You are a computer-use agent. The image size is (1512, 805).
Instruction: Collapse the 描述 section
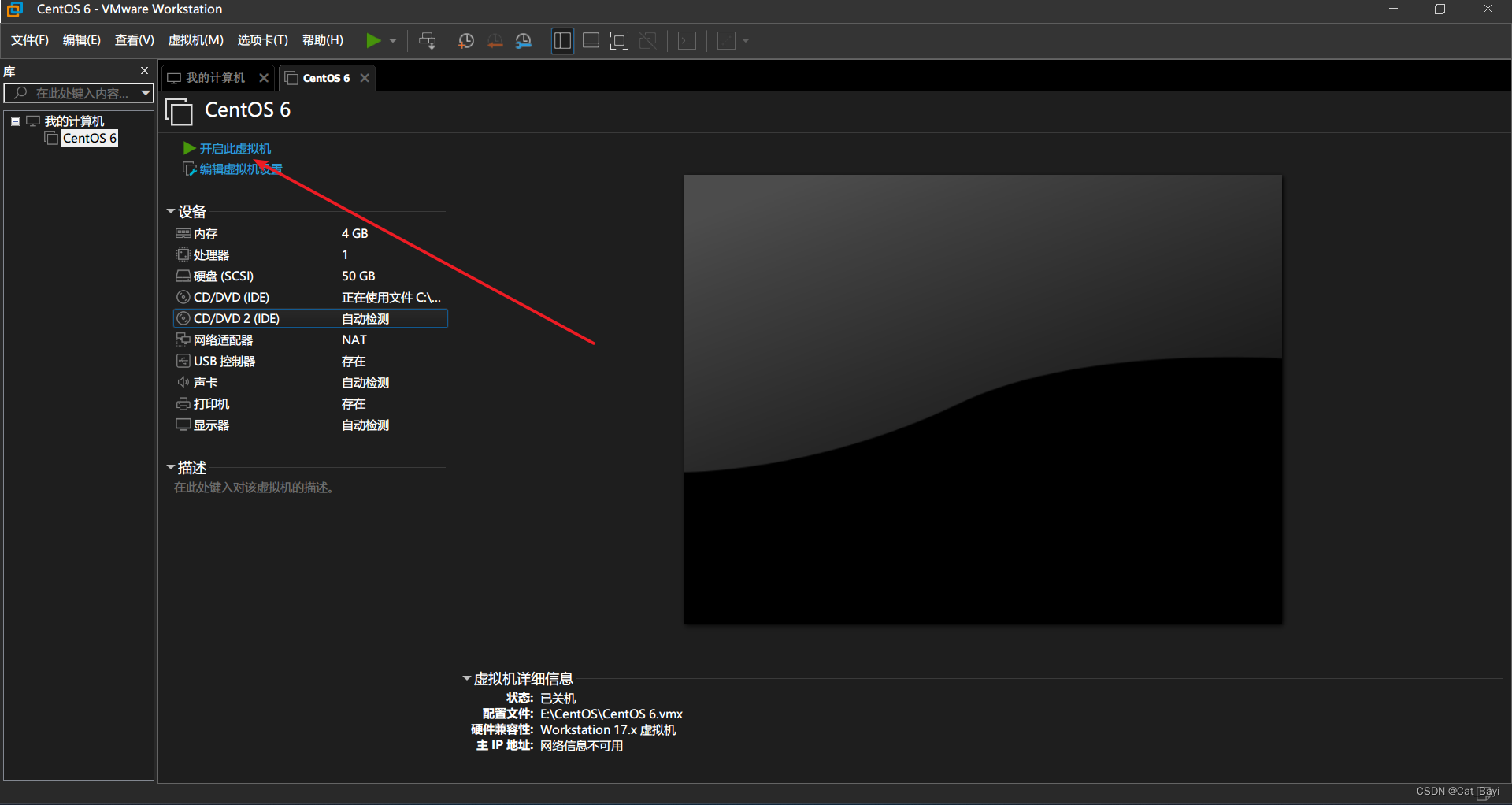click(x=171, y=467)
